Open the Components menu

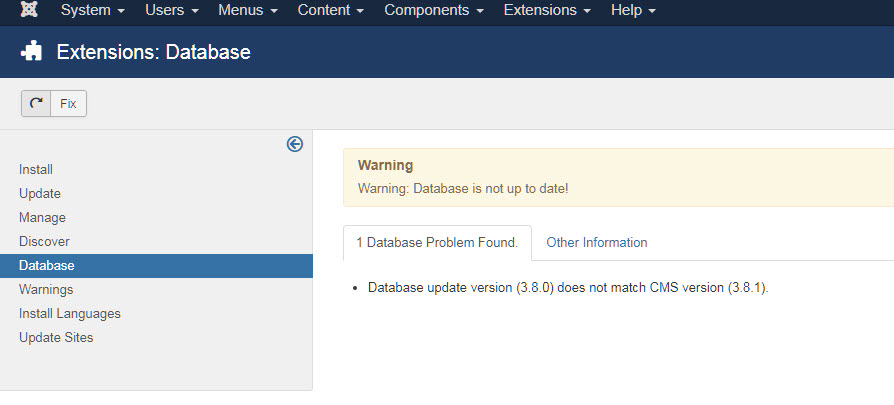pos(434,10)
